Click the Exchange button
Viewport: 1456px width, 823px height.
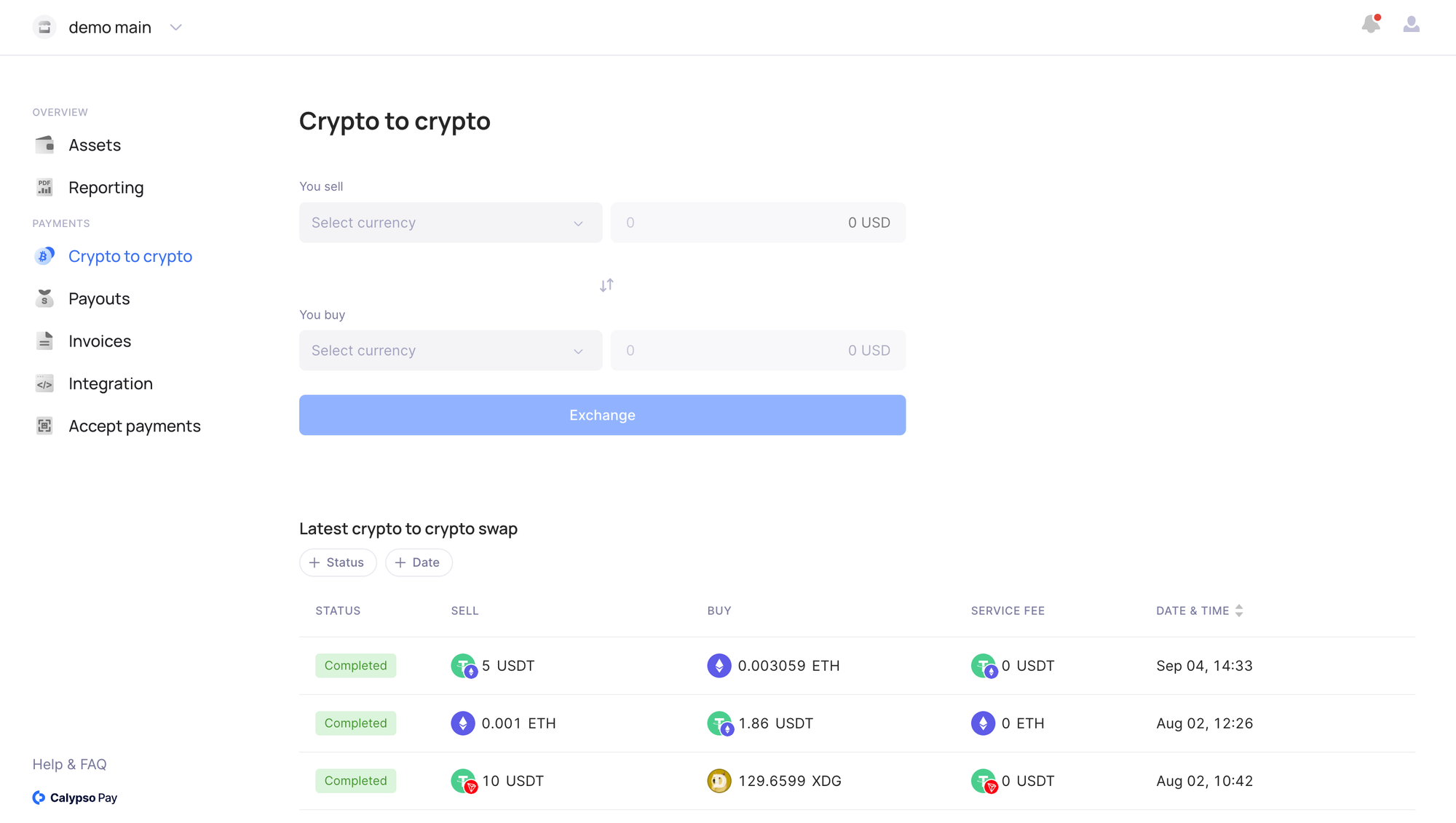(602, 415)
